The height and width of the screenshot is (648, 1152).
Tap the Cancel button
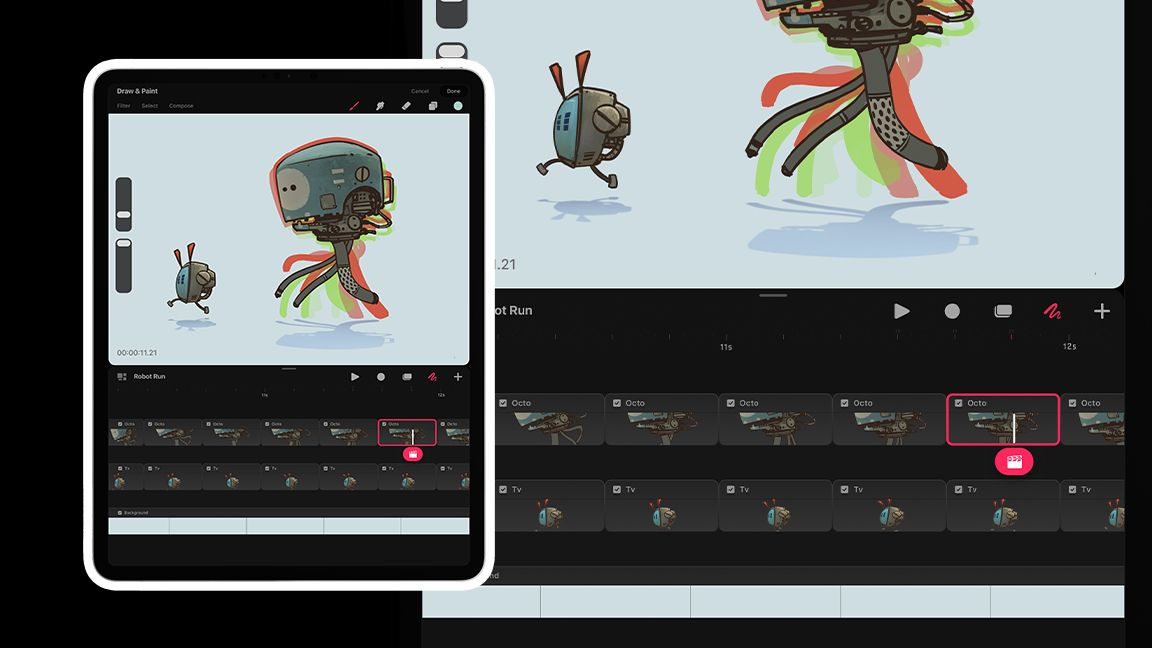420,91
